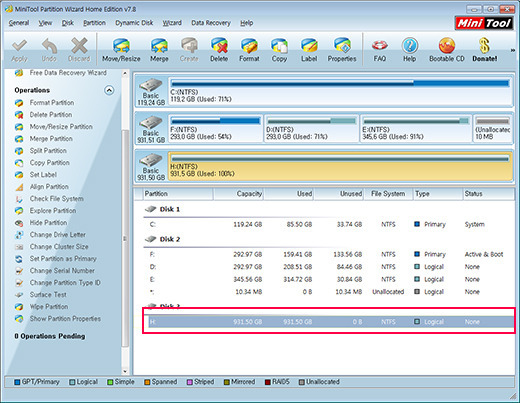
Task: Select D: partition block in disk map
Action: 311,129
